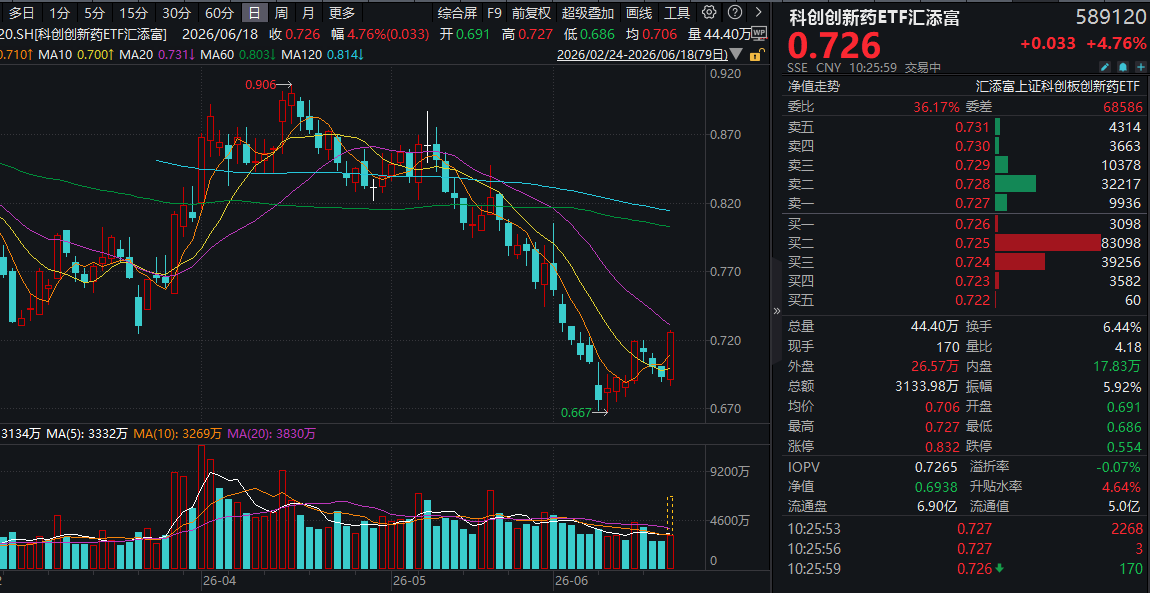The image size is (1150, 593).
Task: Click 科创创新药ETF汇添富 title name
Action: [x=874, y=18]
